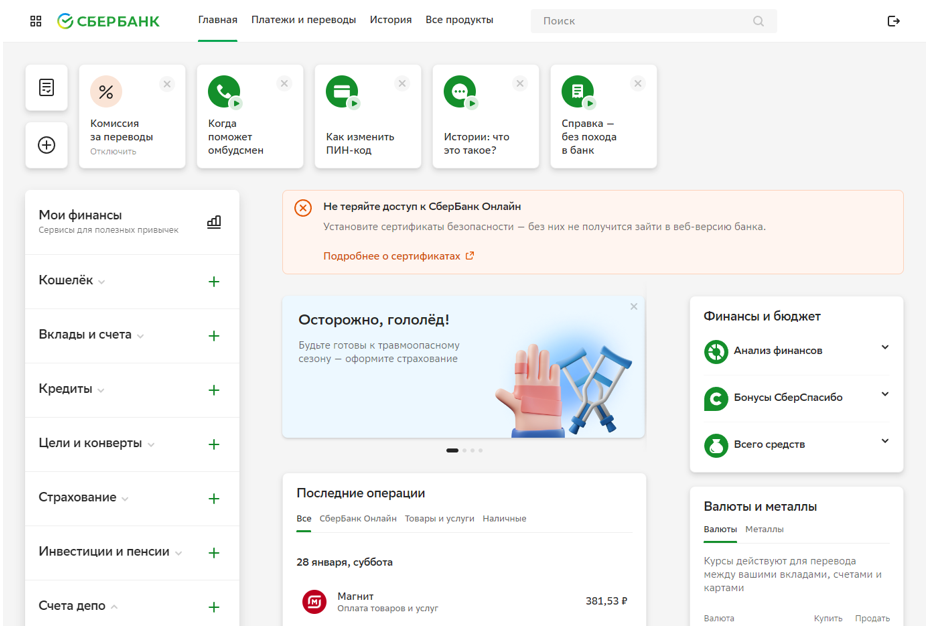926x626 pixels.
Task: Click the Мои финансы heading
Action: 80,215
